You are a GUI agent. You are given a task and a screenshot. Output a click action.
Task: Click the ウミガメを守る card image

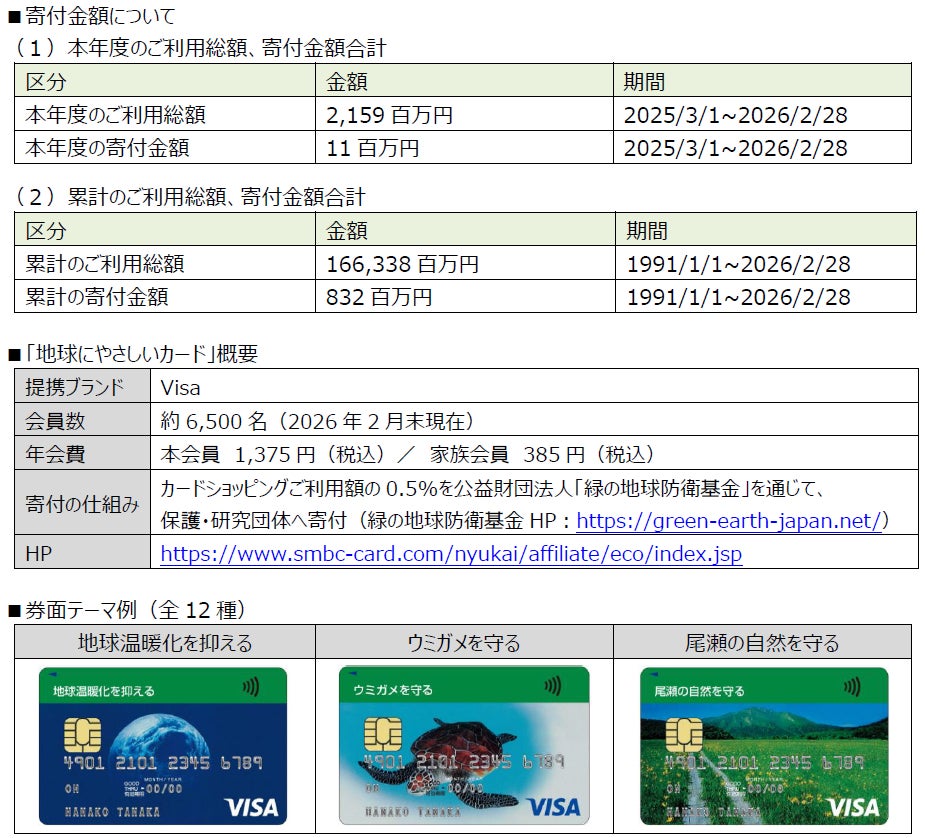[x=464, y=746]
